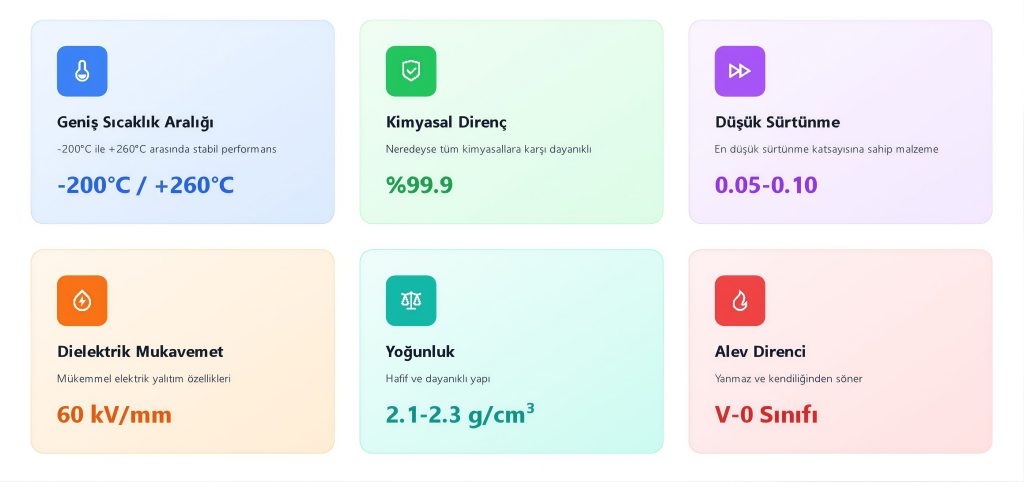Screen dimensions: 1024x482
Task: Click the orange lightning bolt icon
Action: [x=82, y=301]
